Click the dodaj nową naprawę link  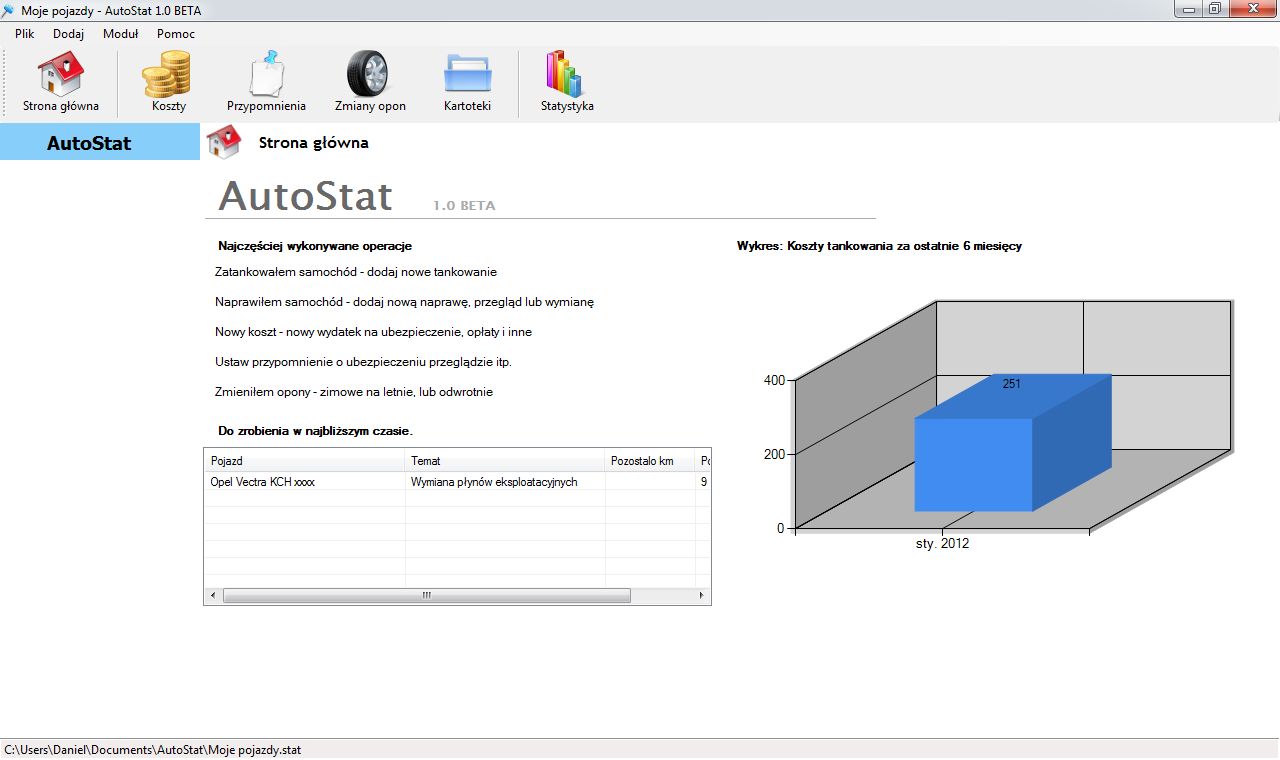[405, 301]
